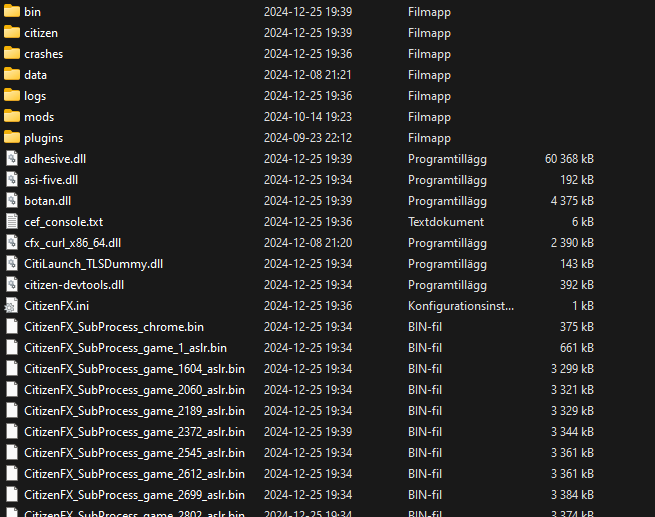Select the plugins folder icon
This screenshot has height=517, width=655.
[12, 137]
